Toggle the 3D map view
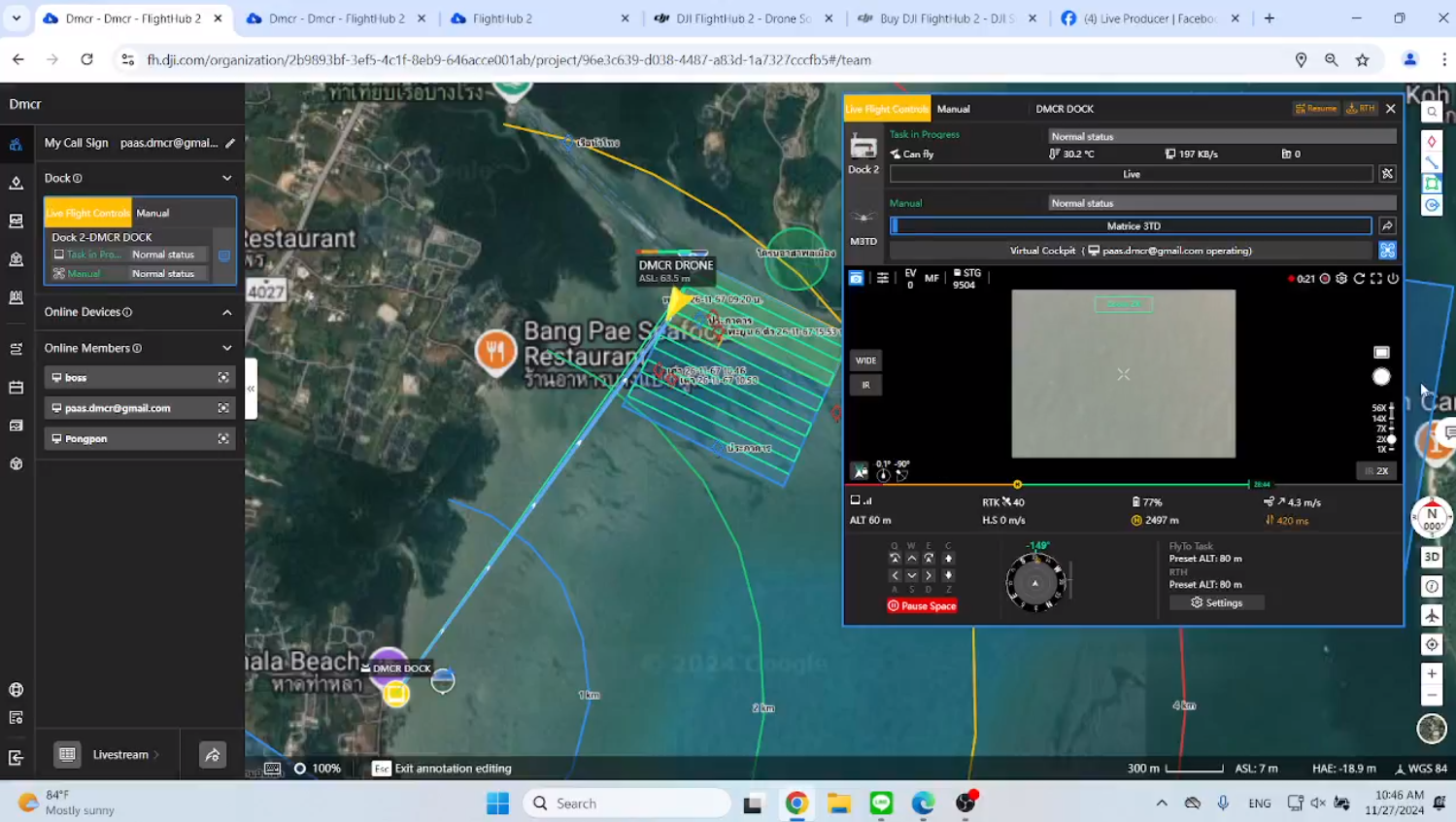Viewport: 1456px width, 822px height. pyautogui.click(x=1432, y=557)
